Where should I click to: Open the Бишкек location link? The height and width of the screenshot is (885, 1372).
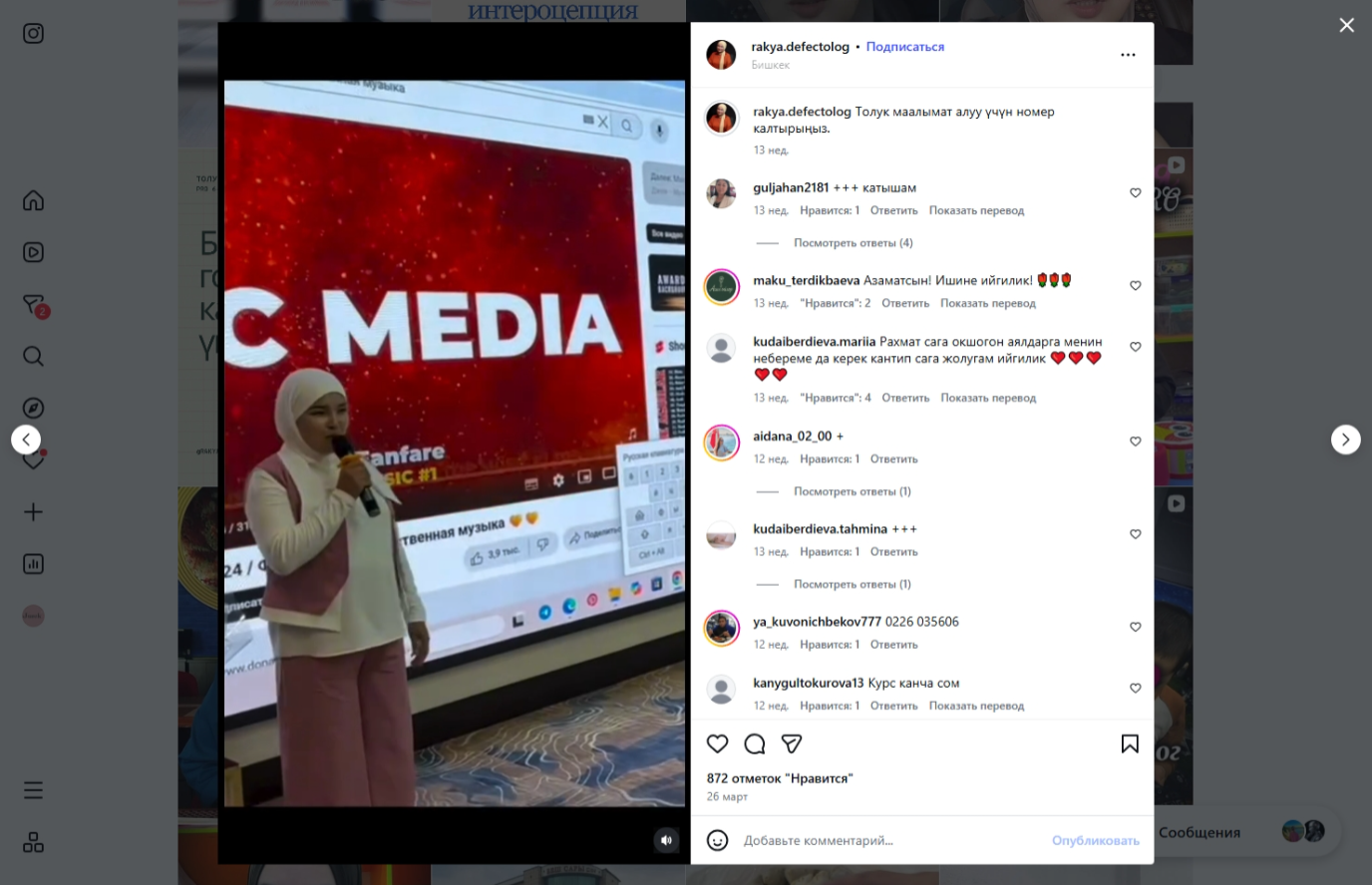pyautogui.click(x=771, y=65)
